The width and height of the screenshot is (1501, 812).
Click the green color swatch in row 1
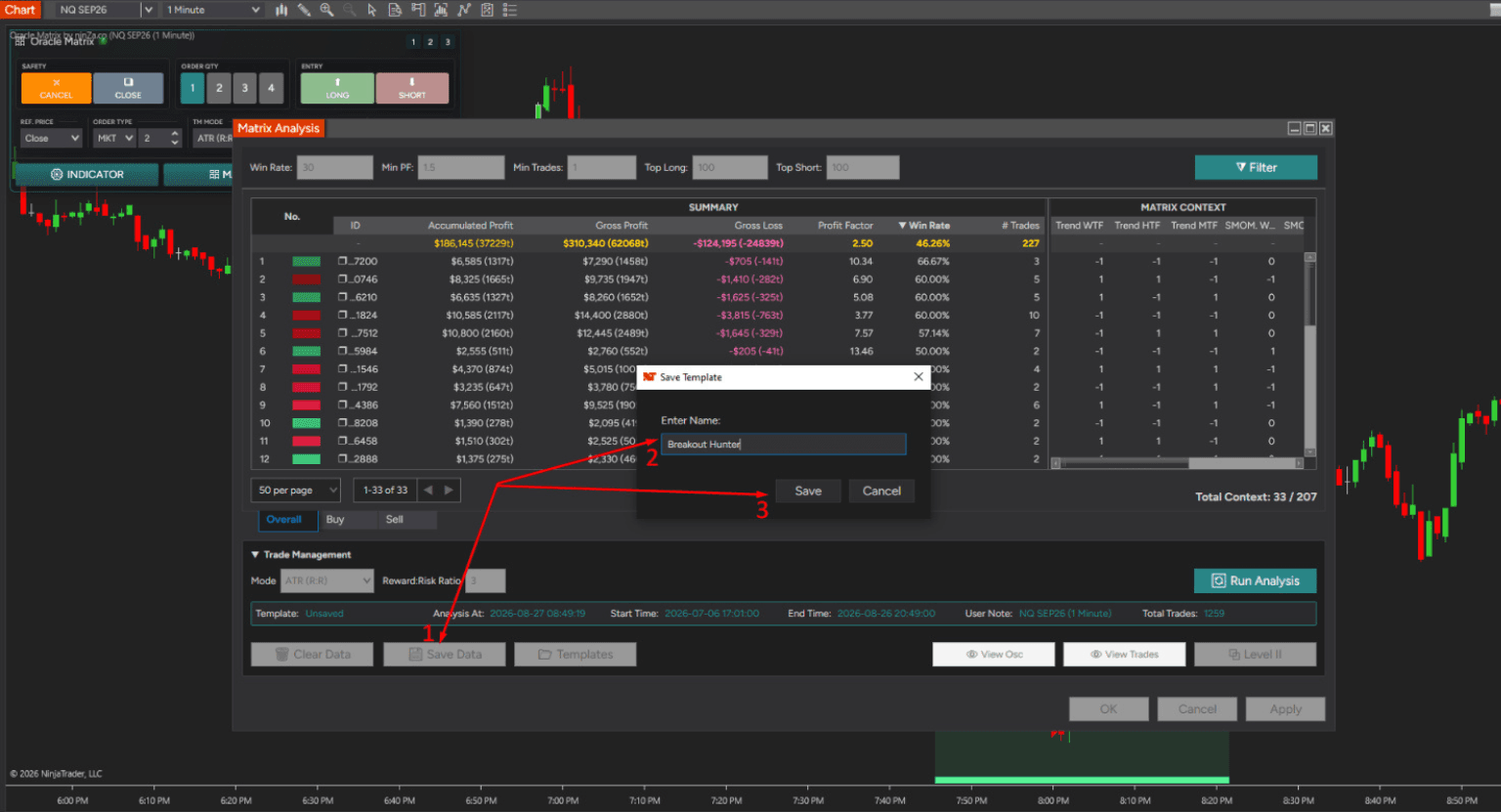click(306, 262)
